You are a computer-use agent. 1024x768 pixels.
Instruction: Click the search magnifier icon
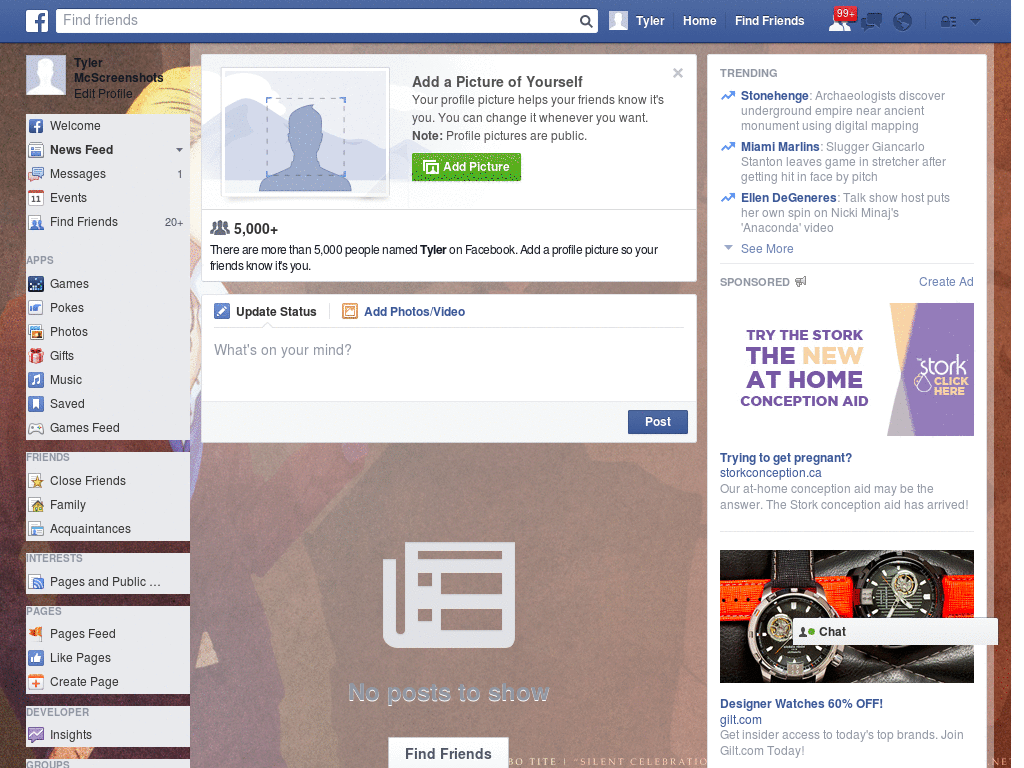[x=586, y=21]
